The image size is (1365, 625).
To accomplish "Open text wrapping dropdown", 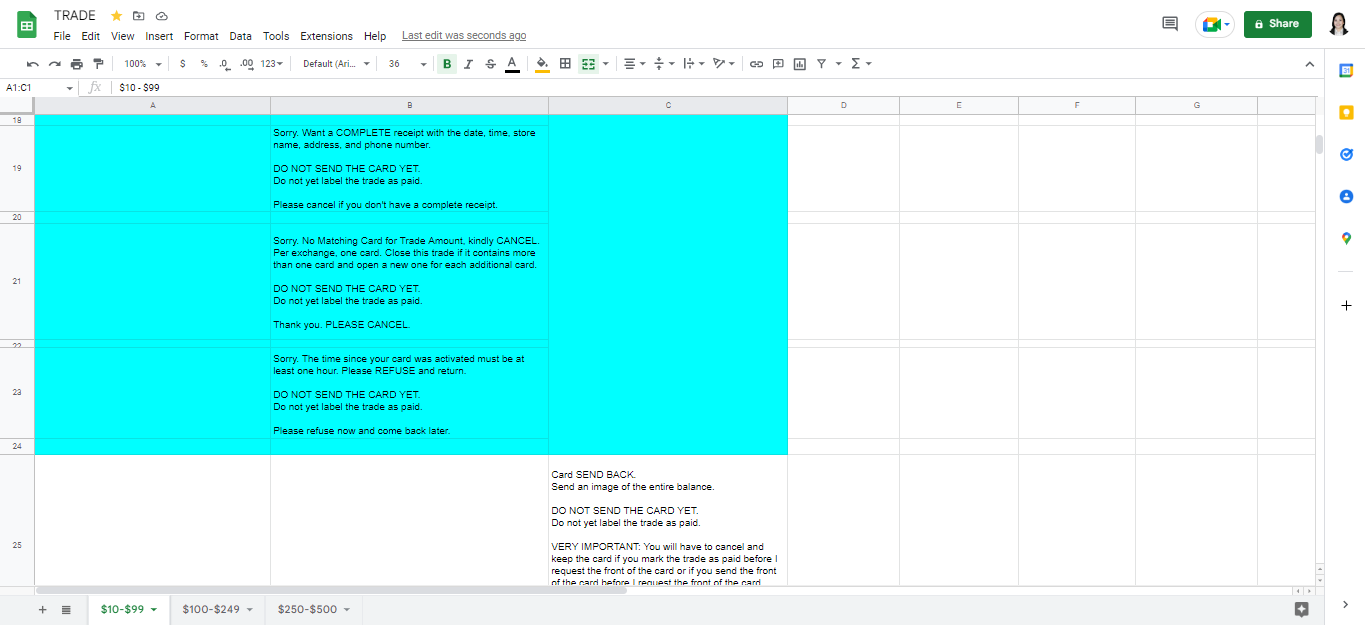I will 694,64.
